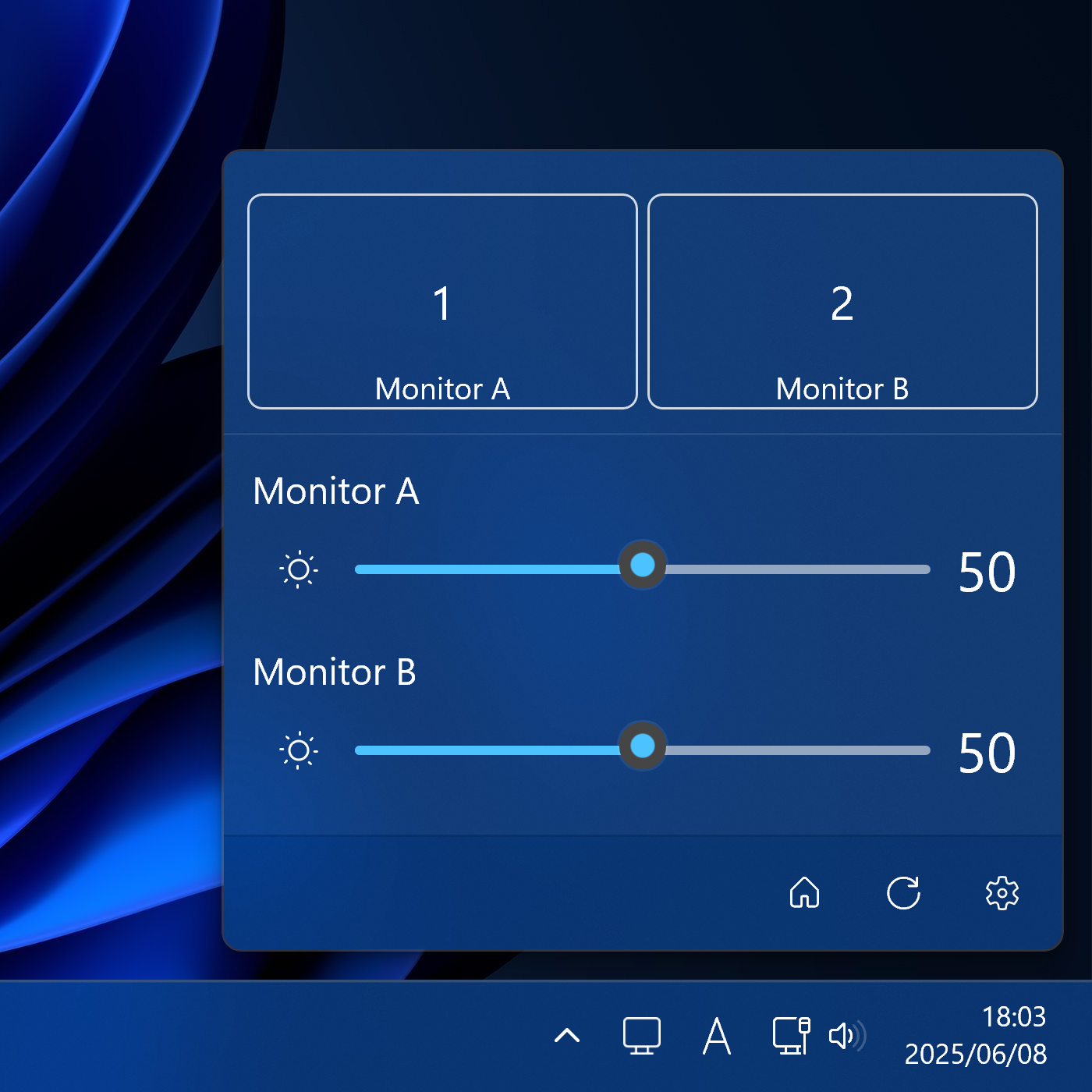Open the home icon in the panel footer
Screen dimensions: 1092x1092
pyautogui.click(x=804, y=892)
